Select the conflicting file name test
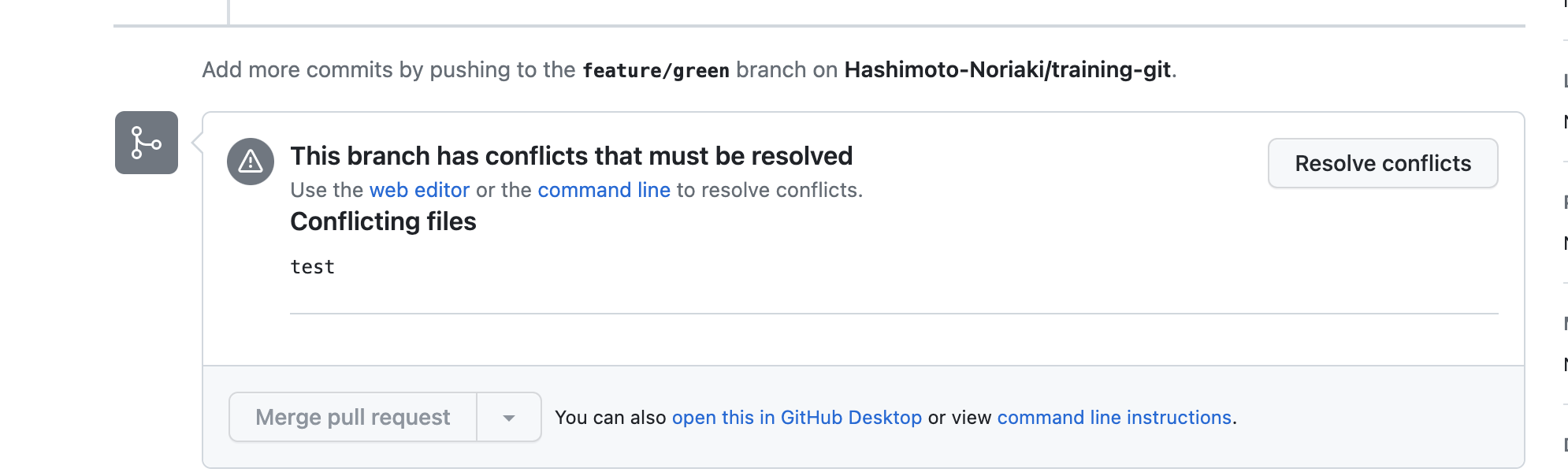The height and width of the screenshot is (476, 1568). (313, 267)
